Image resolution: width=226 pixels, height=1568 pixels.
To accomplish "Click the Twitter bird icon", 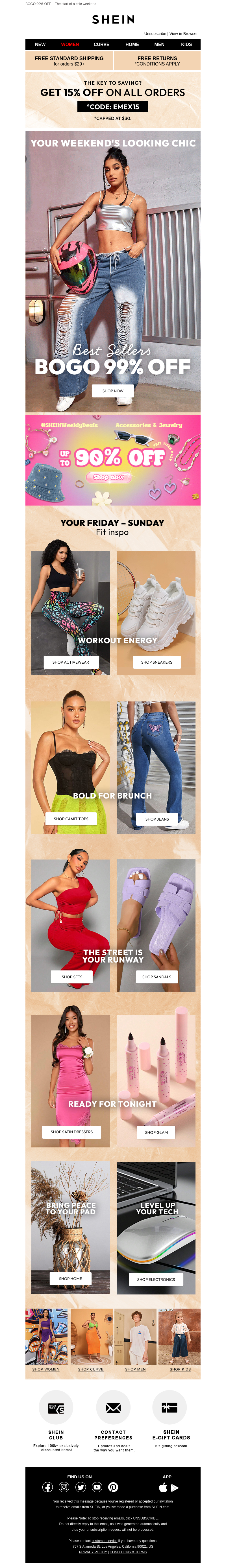I will tap(81, 1487).
